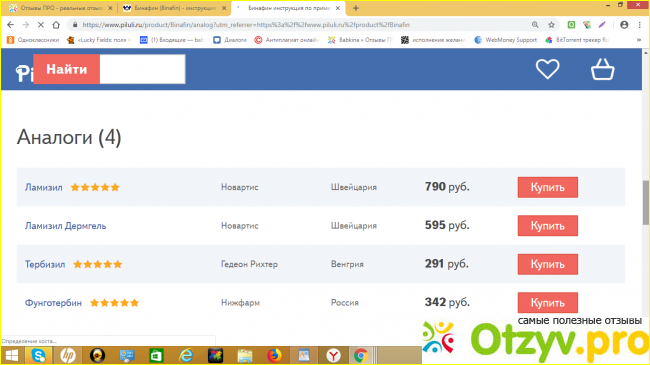Go to browser home page icon
This screenshot has width=650, height=365.
[x=56, y=25]
